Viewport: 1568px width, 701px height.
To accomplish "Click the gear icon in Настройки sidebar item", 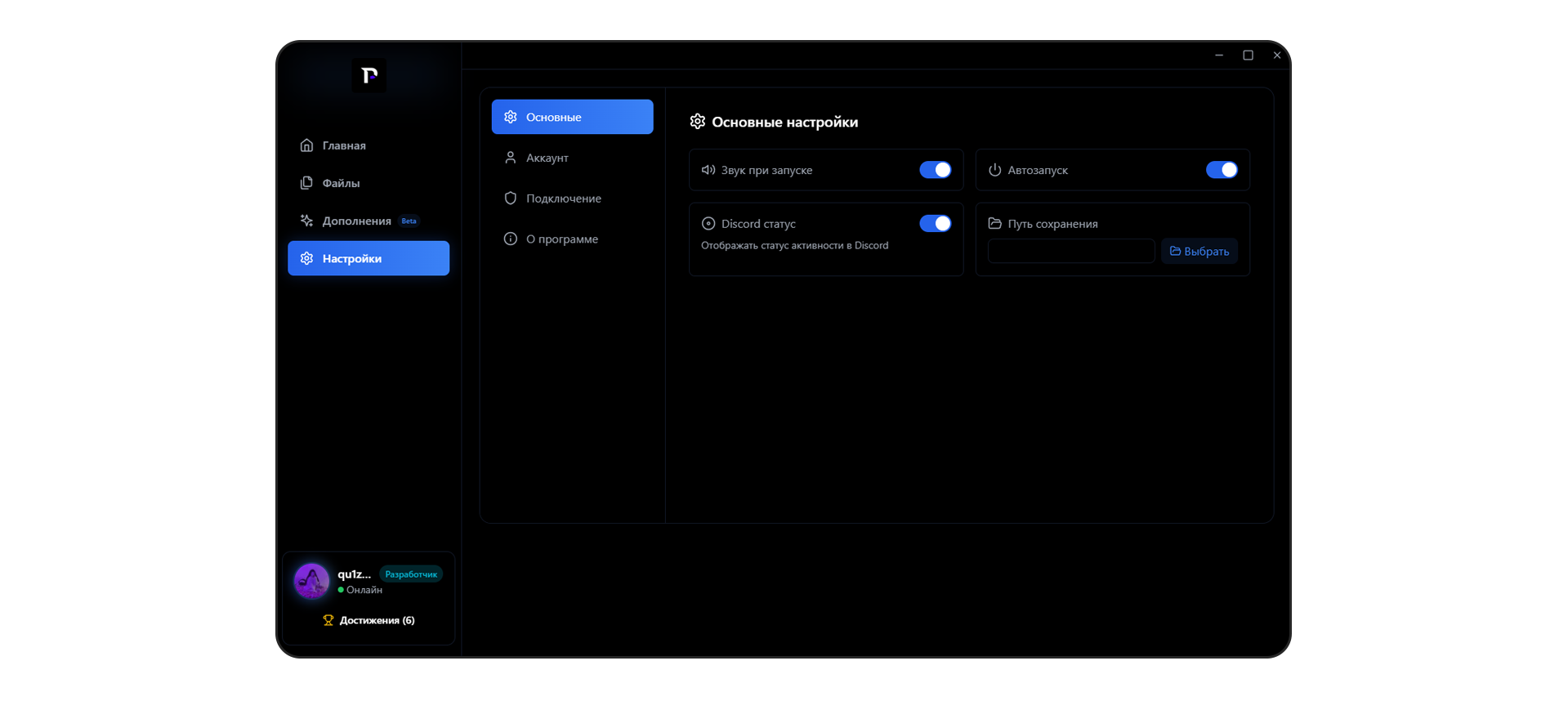I will pyautogui.click(x=306, y=258).
